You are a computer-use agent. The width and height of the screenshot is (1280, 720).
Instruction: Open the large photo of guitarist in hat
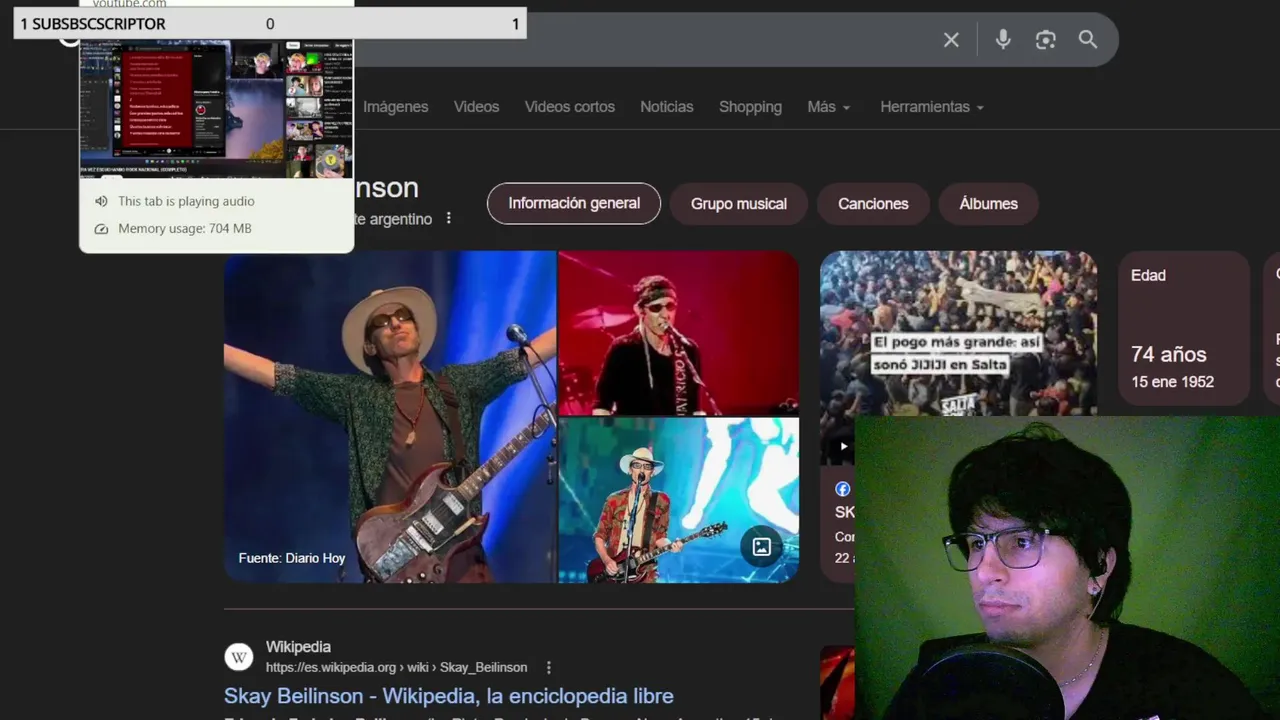coord(389,416)
